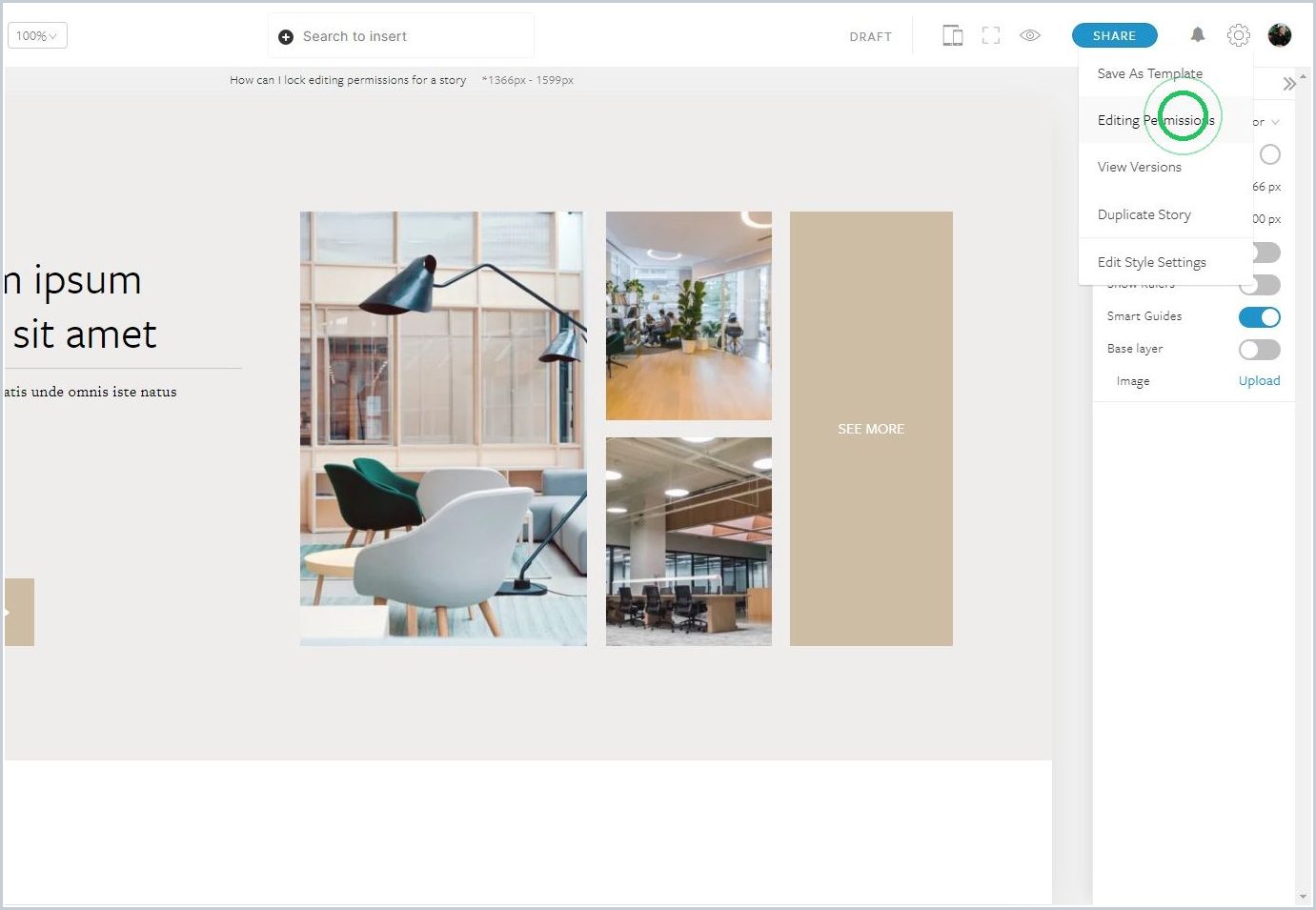Choose Duplicate Story from the menu
This screenshot has height=910, width=1316.
(1165, 214)
